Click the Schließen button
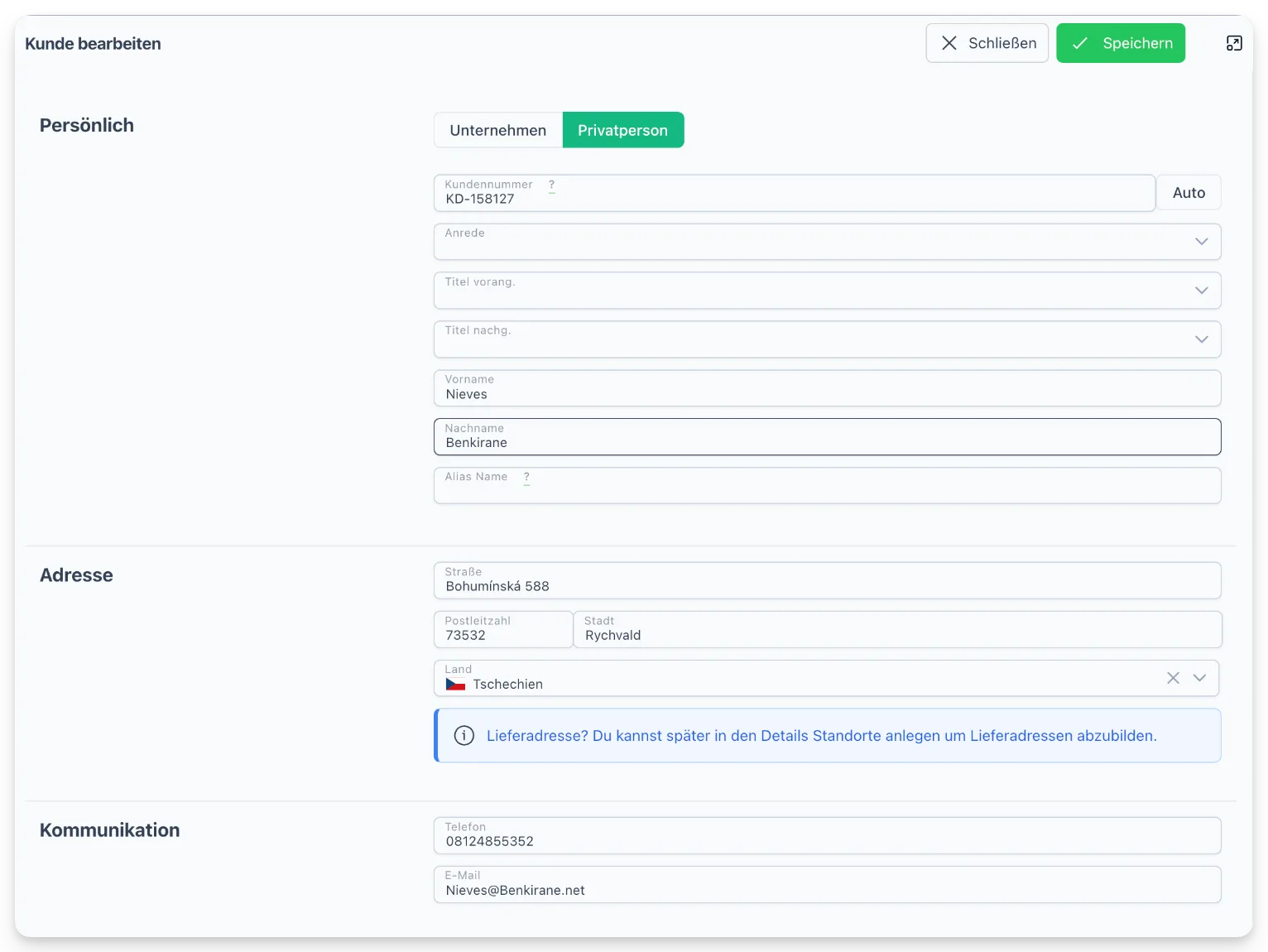 987,43
